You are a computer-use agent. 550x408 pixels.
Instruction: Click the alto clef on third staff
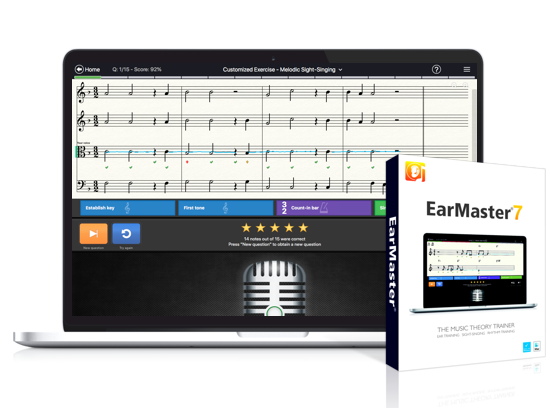coord(81,152)
